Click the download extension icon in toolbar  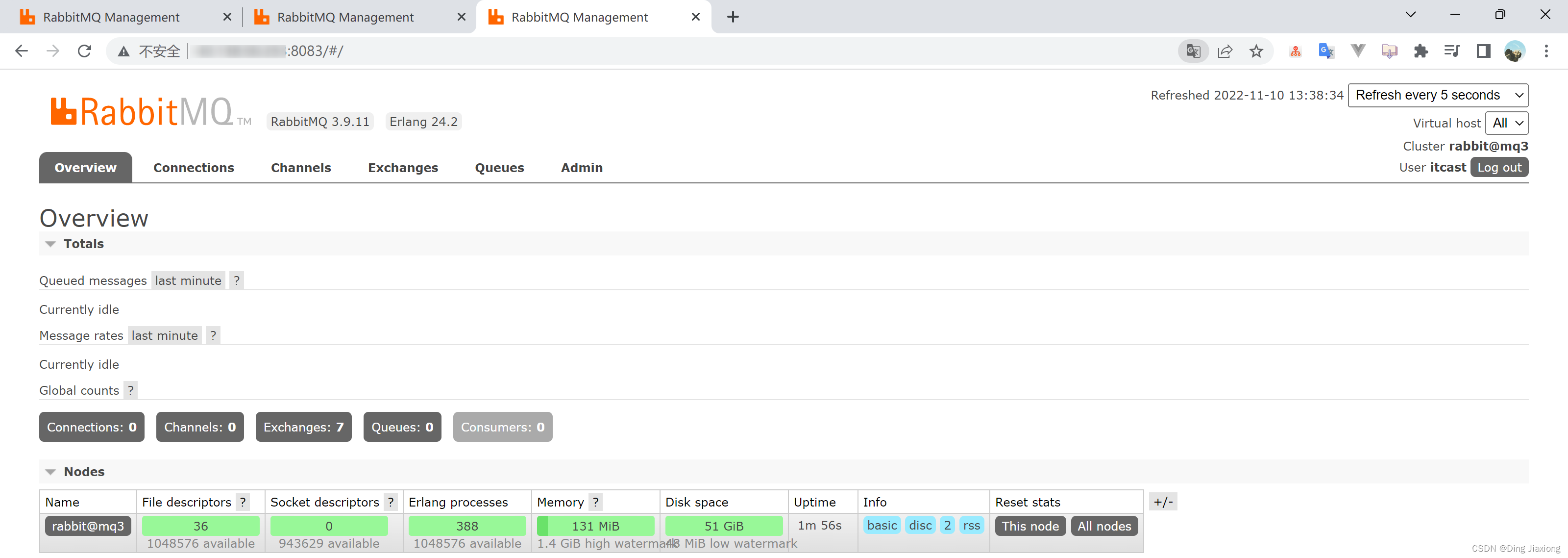[x=1389, y=51]
